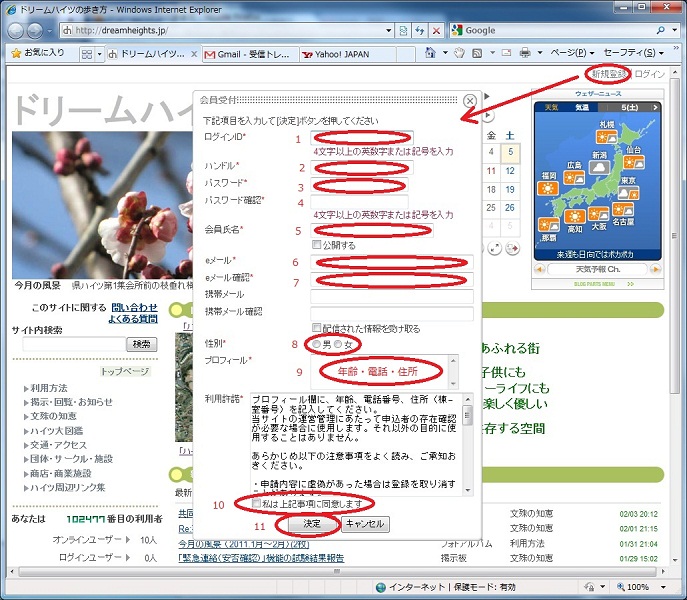687x600 pixels.
Task: Click the Stop loading X icon
Action: (x=436, y=30)
